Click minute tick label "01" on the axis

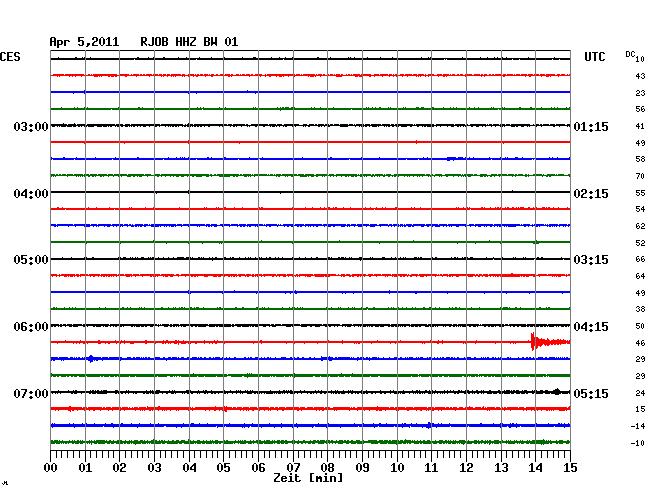[85, 467]
